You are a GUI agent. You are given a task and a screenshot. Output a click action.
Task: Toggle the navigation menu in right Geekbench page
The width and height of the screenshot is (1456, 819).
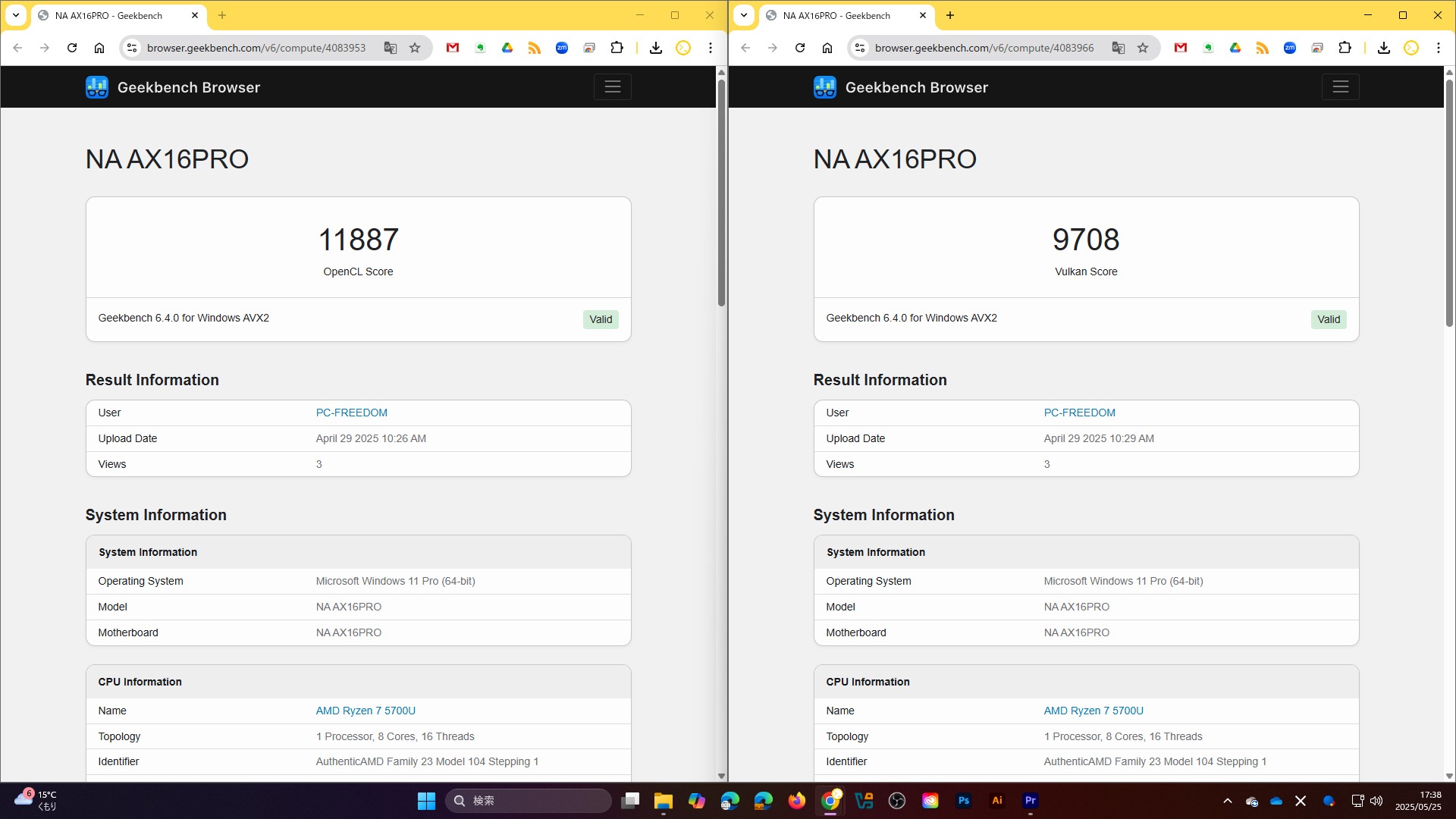[x=1340, y=87]
